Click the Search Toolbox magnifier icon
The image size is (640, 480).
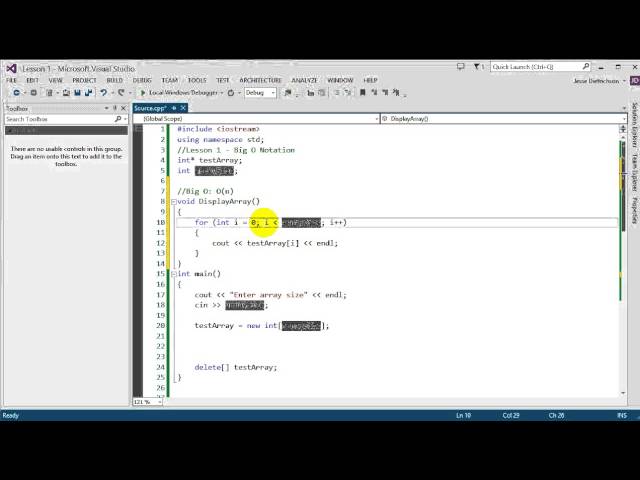(x=118, y=119)
